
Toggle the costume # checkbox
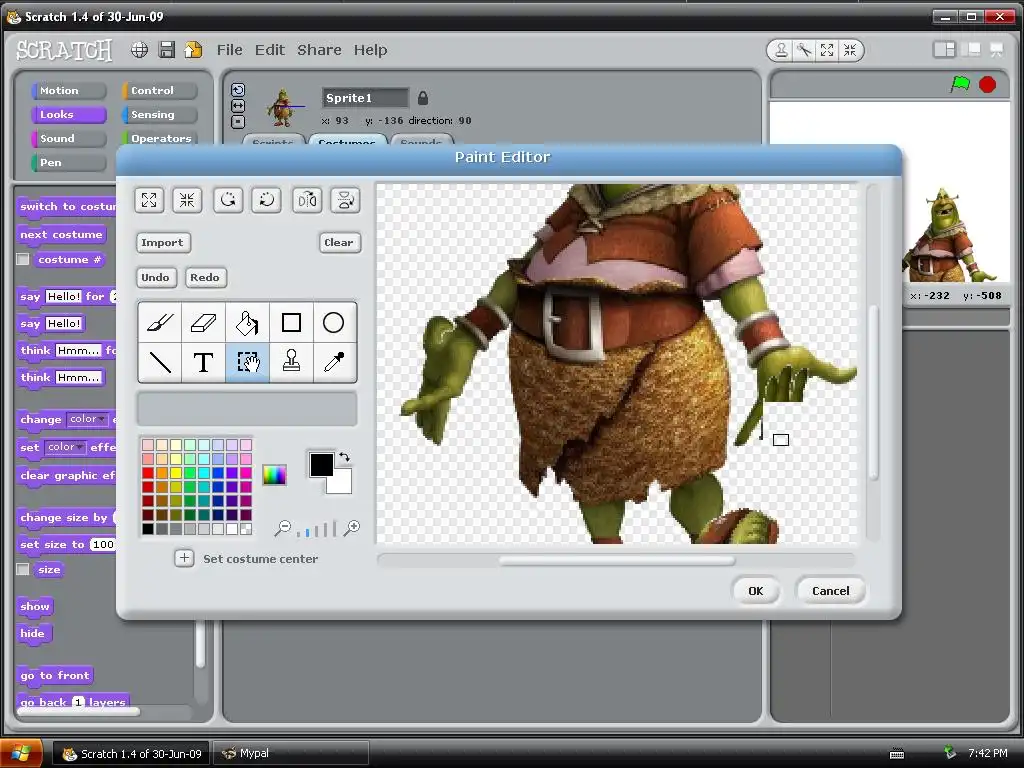click(x=23, y=259)
